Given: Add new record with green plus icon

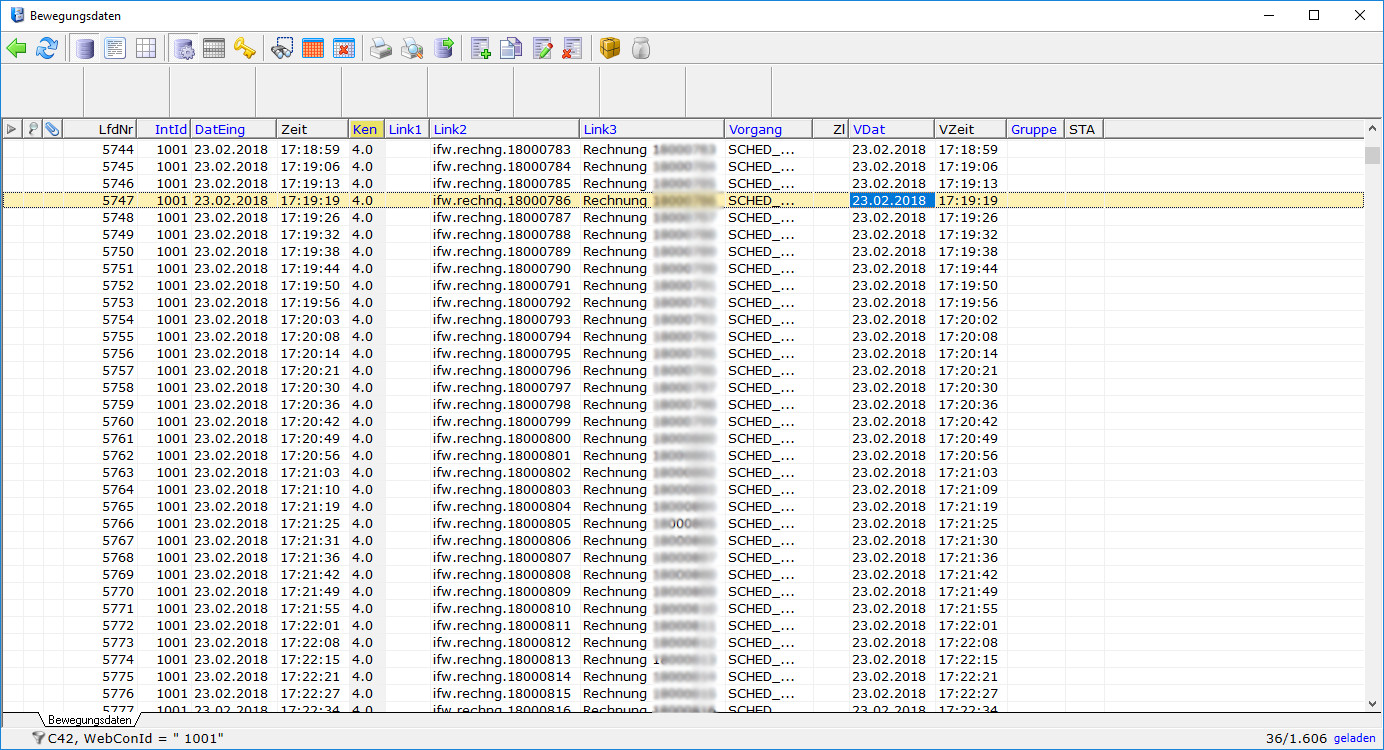Looking at the screenshot, I should tap(481, 48).
